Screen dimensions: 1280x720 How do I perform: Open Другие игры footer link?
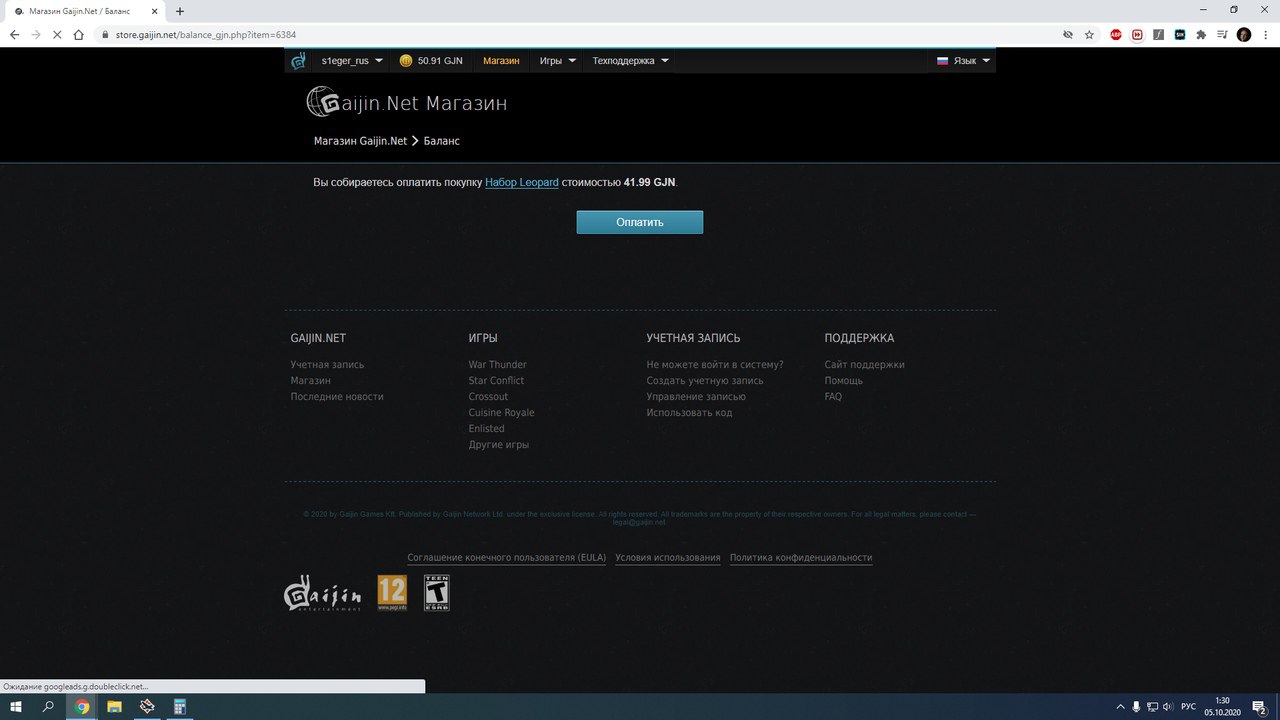click(499, 445)
